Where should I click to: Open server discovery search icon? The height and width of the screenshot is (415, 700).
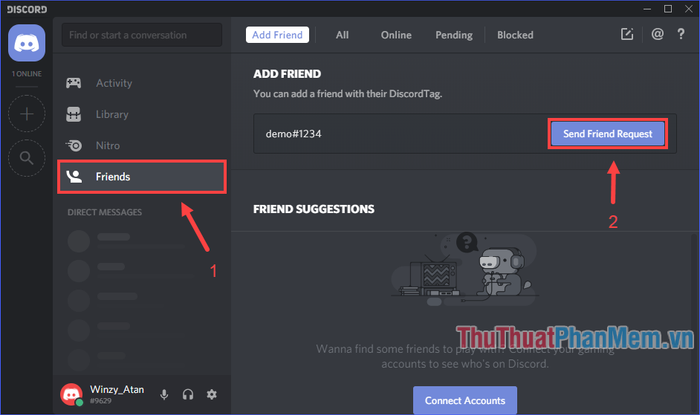[x=27, y=157]
